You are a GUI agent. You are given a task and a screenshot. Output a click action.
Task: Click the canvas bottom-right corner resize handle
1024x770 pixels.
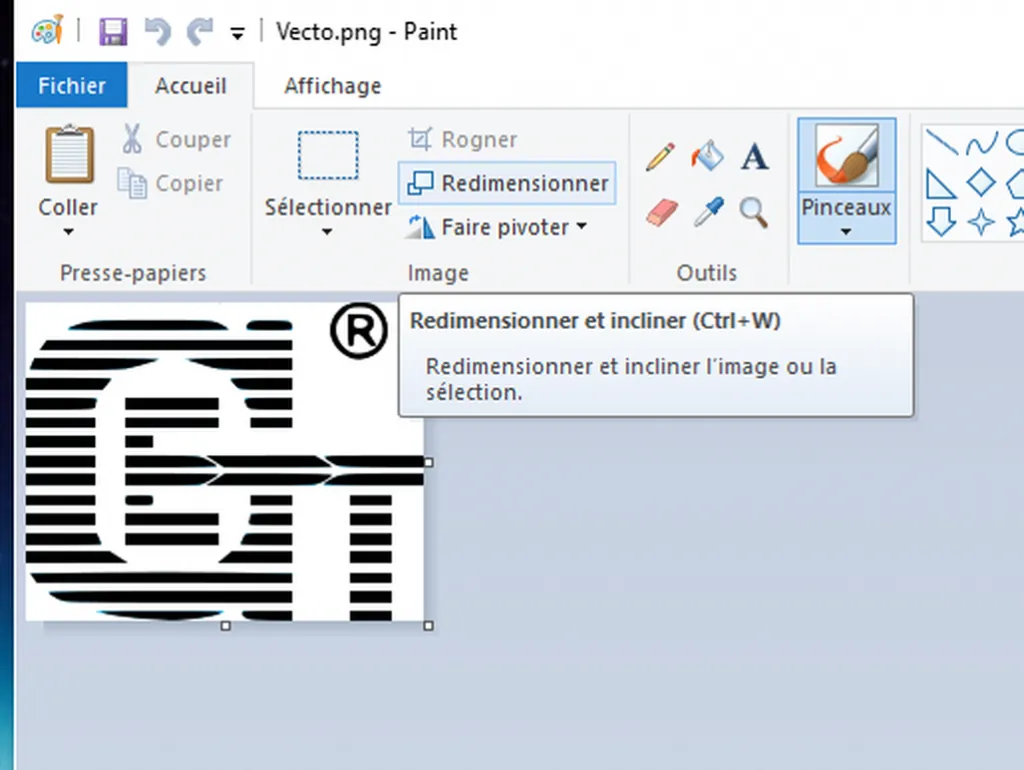click(x=428, y=626)
